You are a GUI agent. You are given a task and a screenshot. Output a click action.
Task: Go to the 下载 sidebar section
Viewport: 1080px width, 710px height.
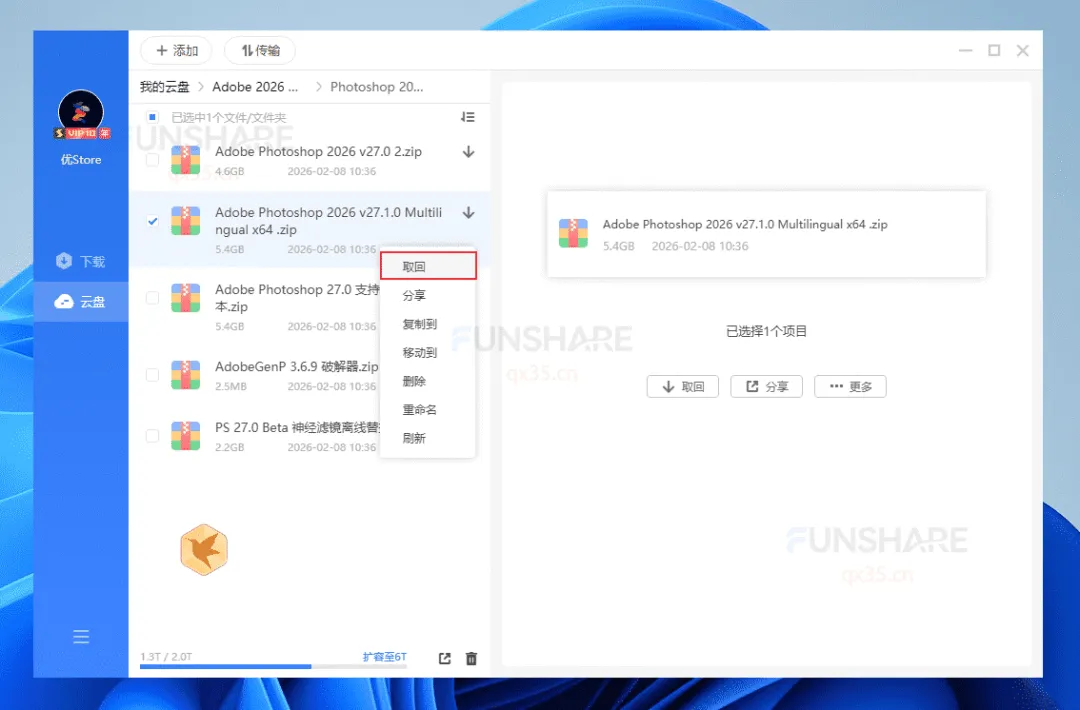81,261
